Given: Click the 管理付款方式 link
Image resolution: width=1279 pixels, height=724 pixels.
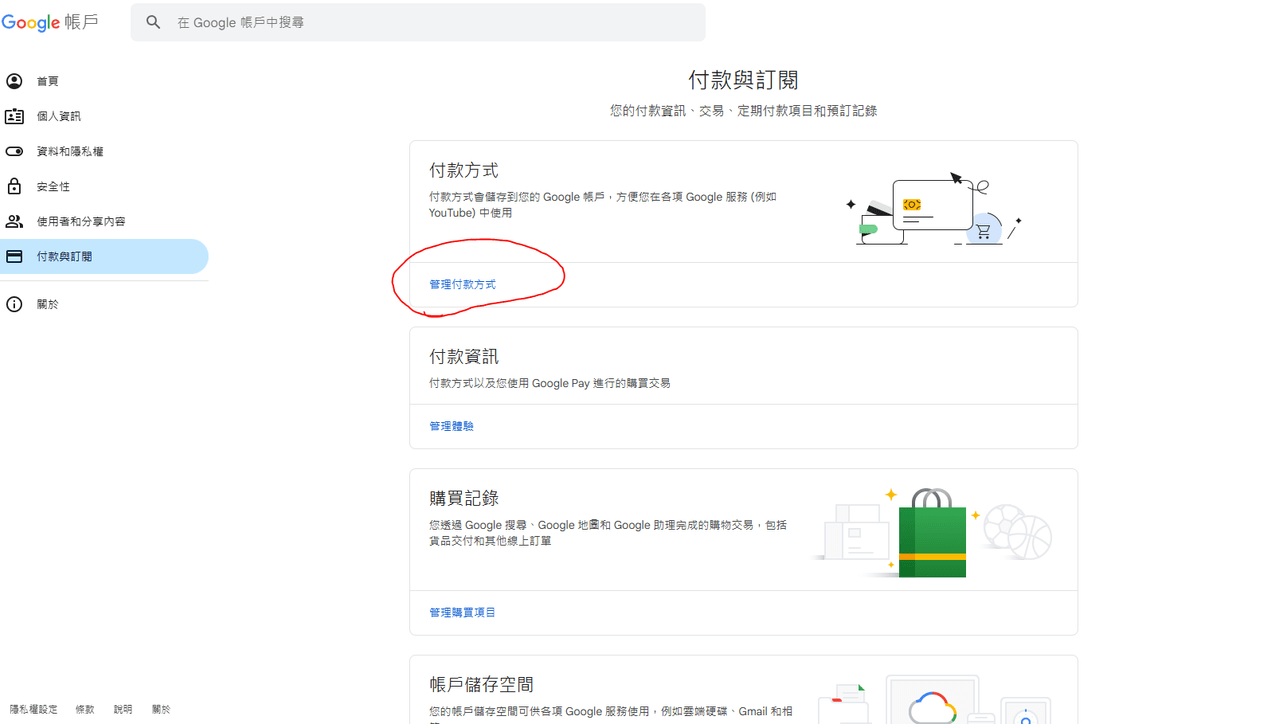Looking at the screenshot, I should click(x=462, y=285).
